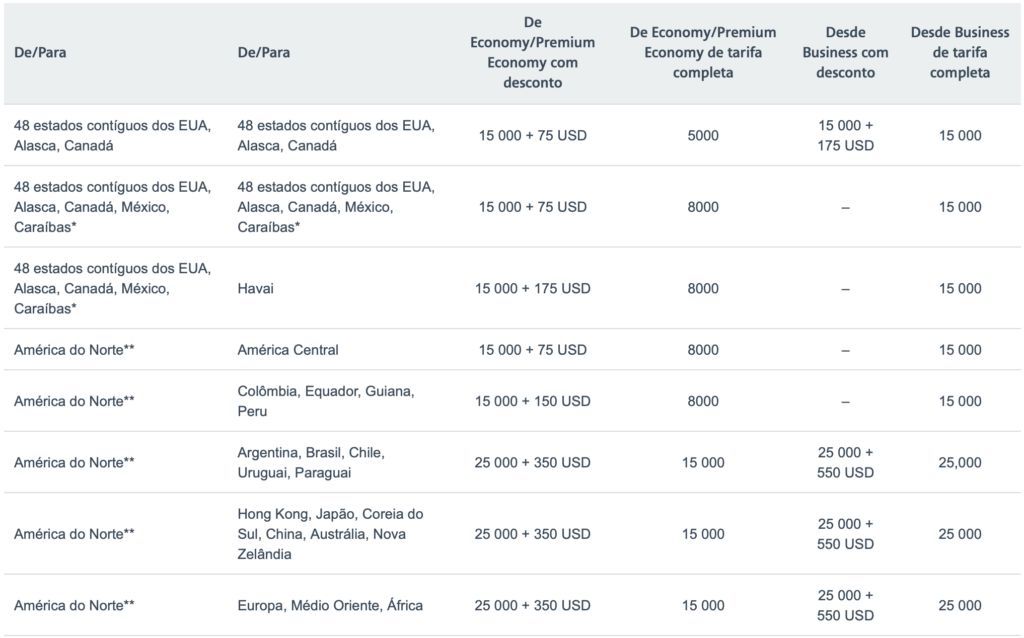Select the Economy de tarifa completa header
Image resolution: width=1024 pixels, height=638 pixels.
tap(703, 52)
